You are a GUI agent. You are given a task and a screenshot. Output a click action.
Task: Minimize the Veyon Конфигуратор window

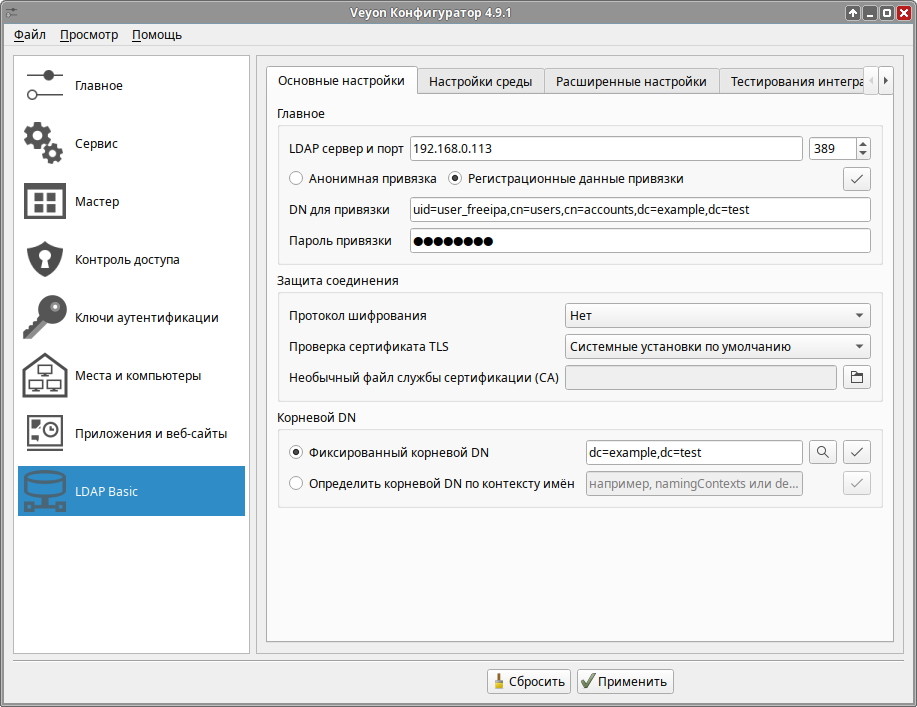(870, 12)
